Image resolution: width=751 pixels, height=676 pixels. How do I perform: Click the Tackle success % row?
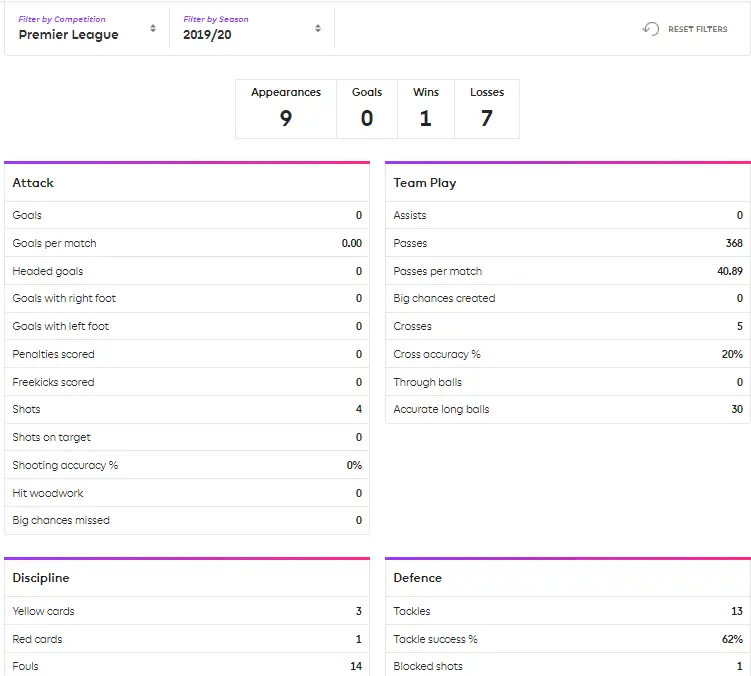[x=567, y=639]
